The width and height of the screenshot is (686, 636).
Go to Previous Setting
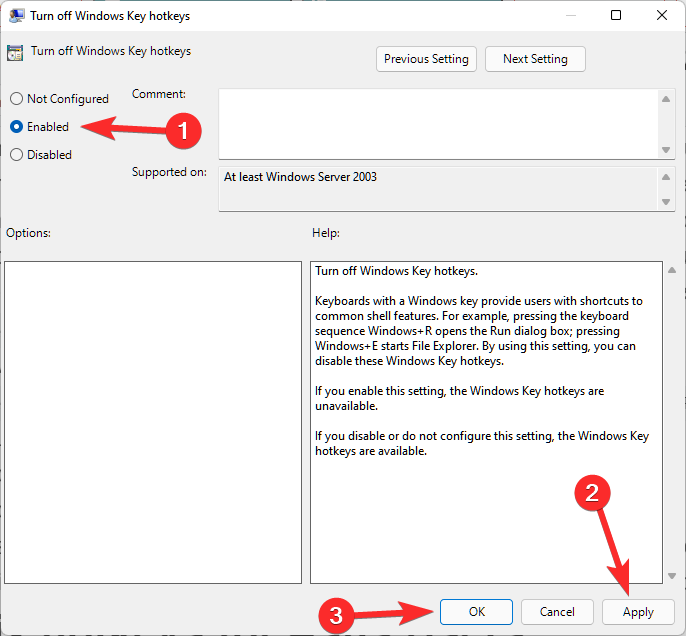click(x=426, y=59)
